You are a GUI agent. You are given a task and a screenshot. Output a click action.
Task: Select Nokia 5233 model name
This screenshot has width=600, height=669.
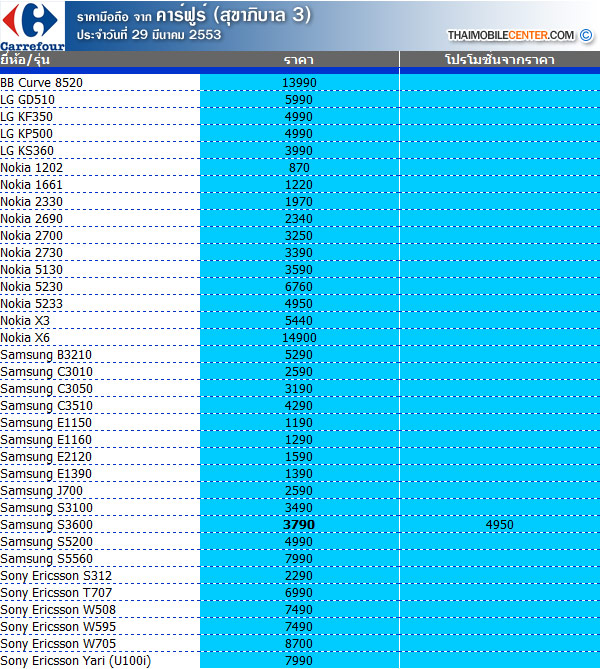(32, 304)
